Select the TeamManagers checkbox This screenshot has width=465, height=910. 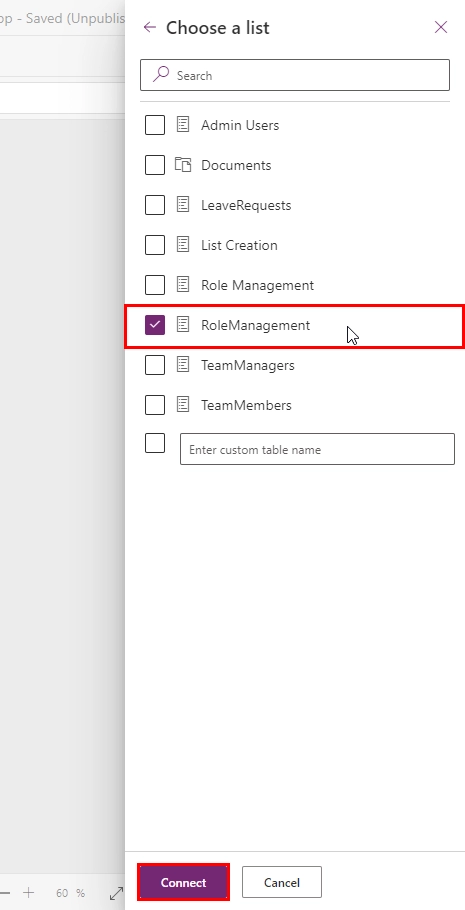(x=155, y=365)
